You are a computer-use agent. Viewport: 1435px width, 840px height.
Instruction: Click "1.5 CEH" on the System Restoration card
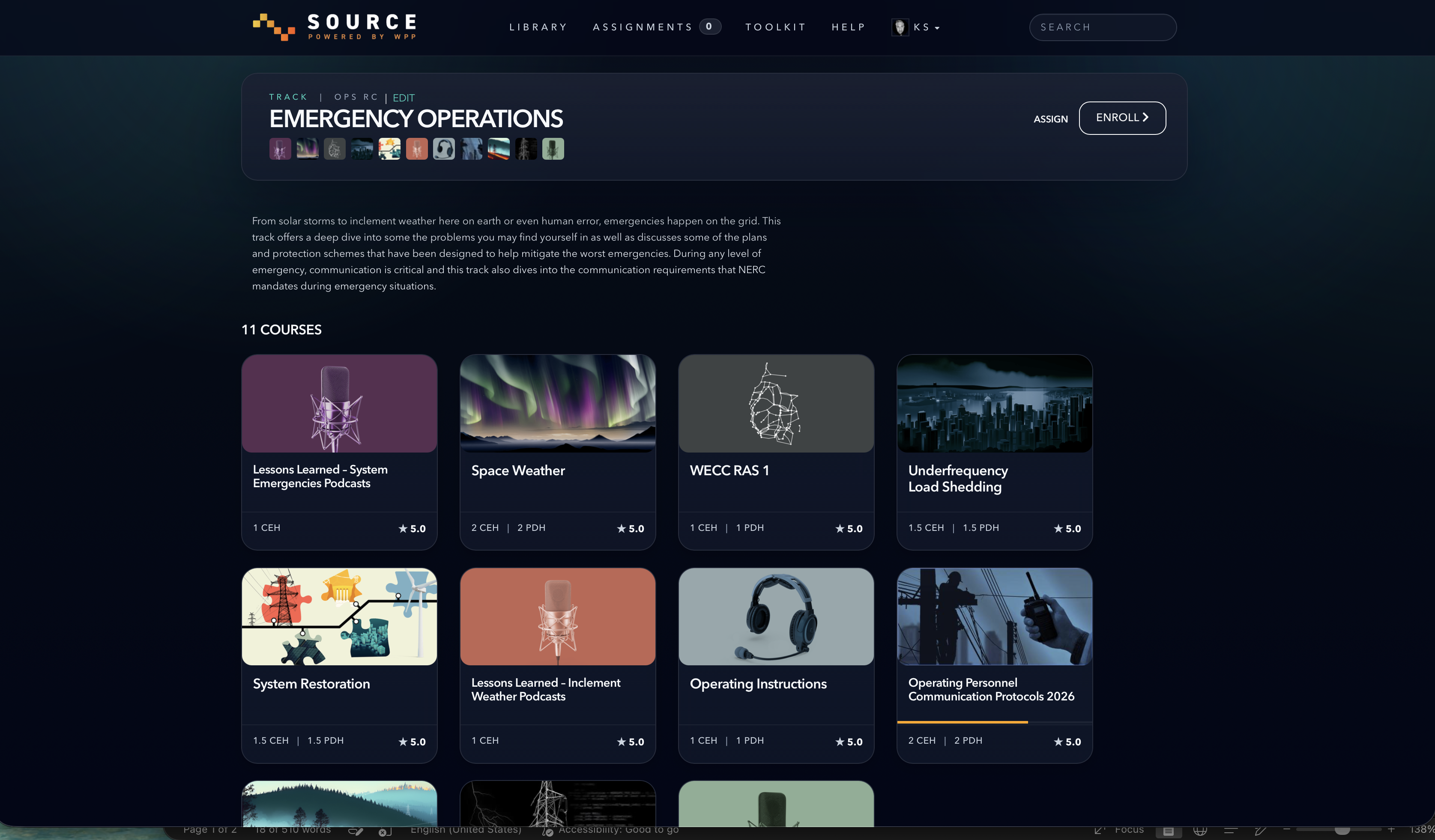tap(271, 740)
